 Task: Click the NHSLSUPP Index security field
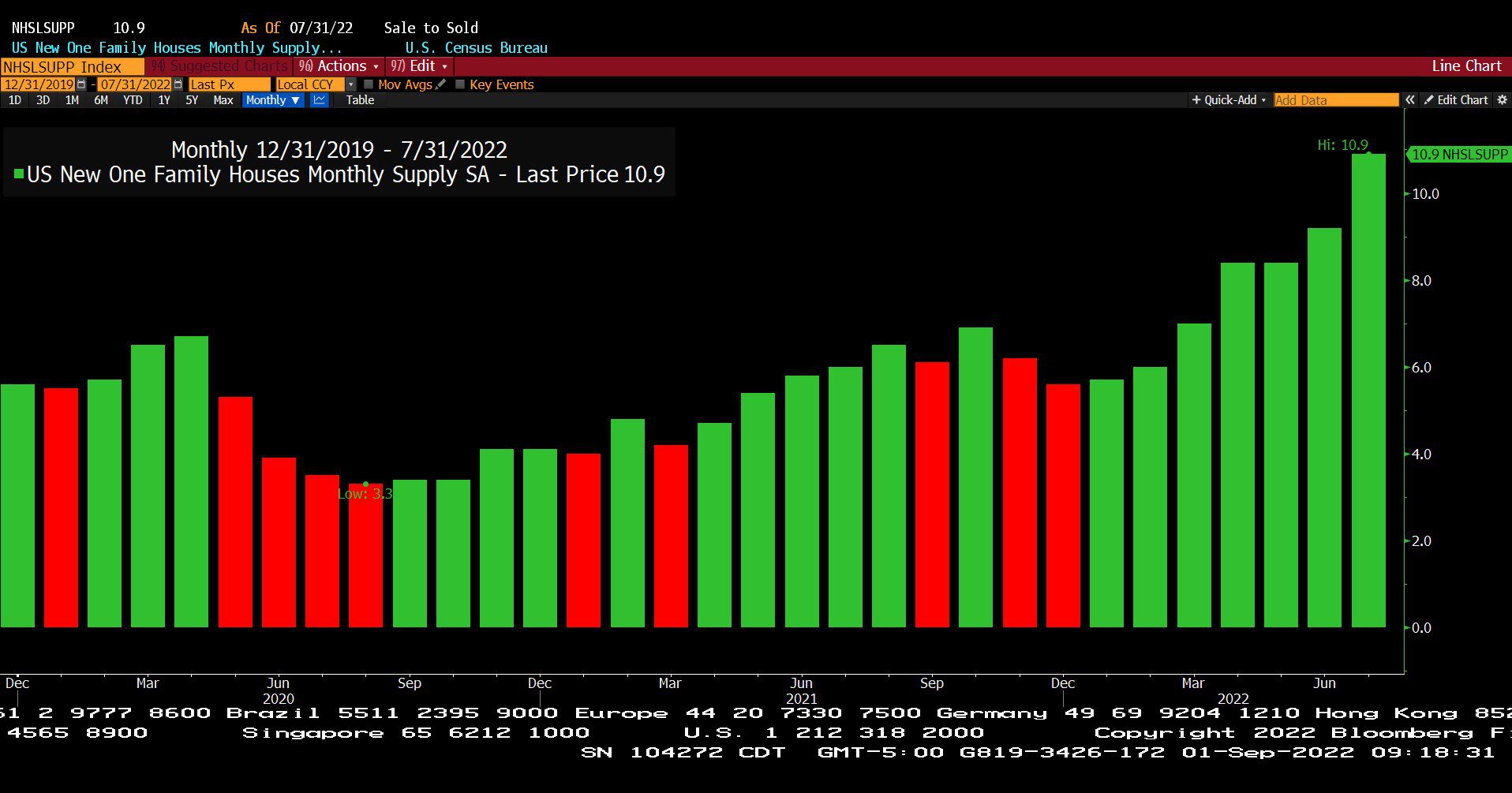coord(73,67)
